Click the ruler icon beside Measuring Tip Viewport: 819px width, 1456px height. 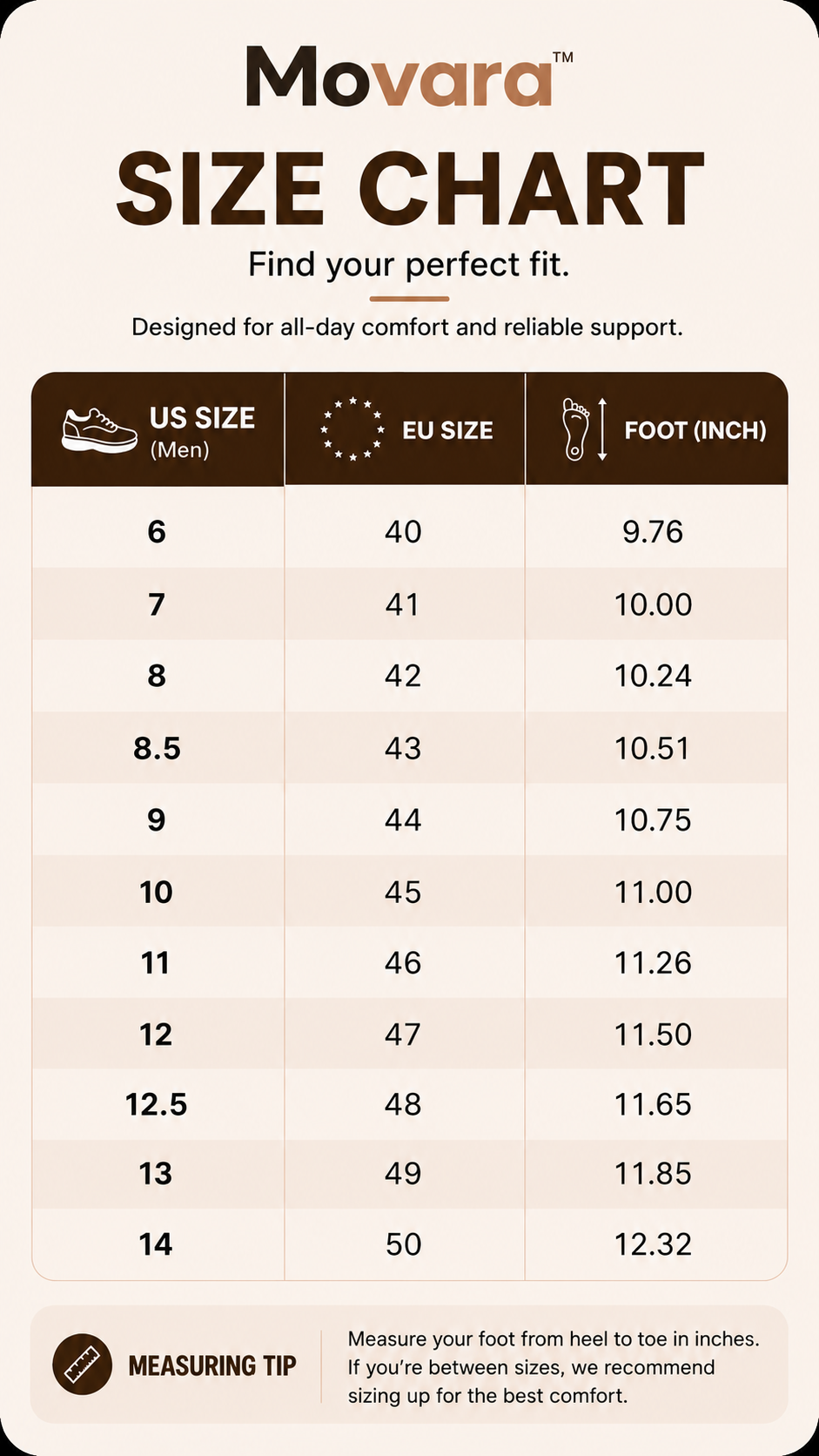coord(82,1365)
